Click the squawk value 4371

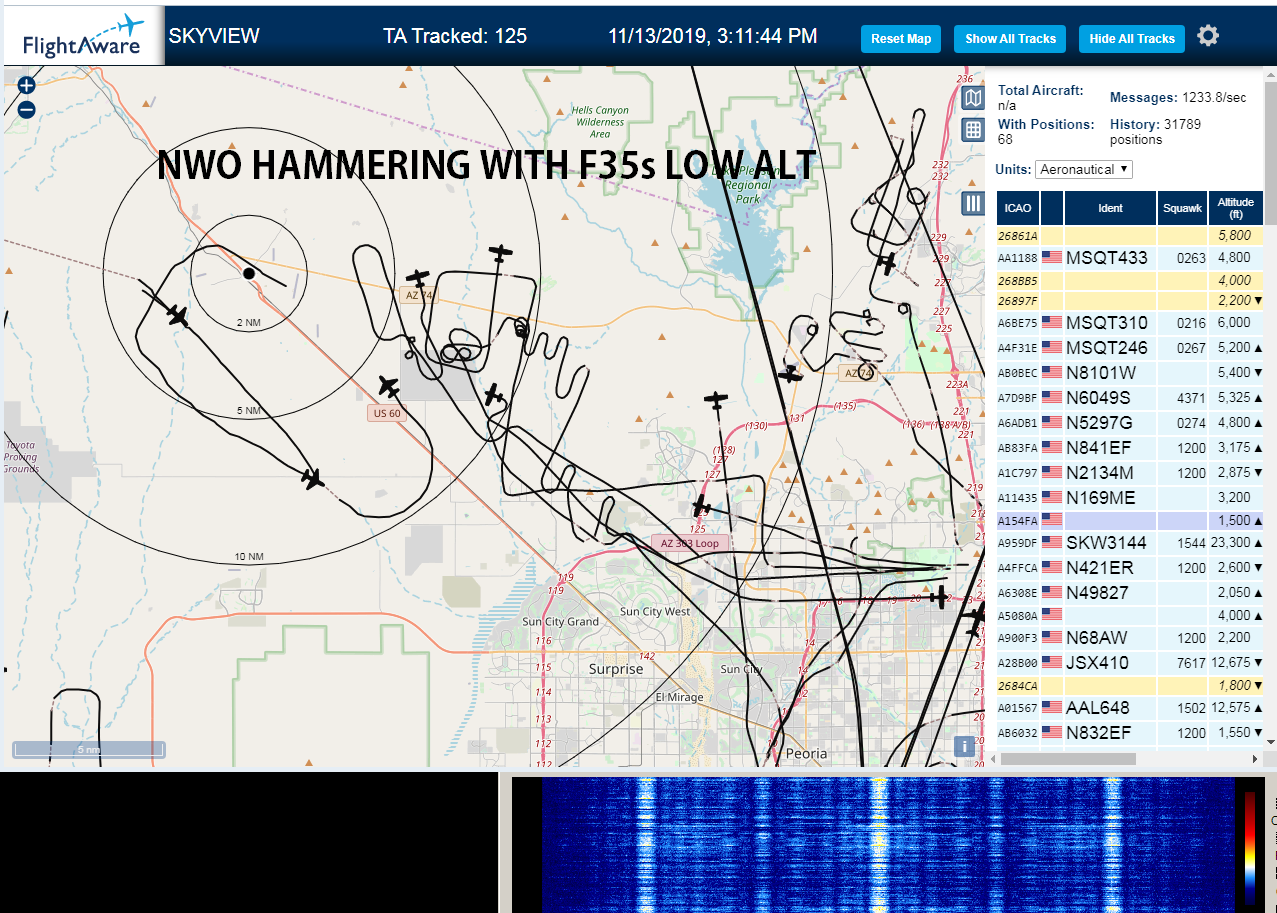click(1192, 398)
